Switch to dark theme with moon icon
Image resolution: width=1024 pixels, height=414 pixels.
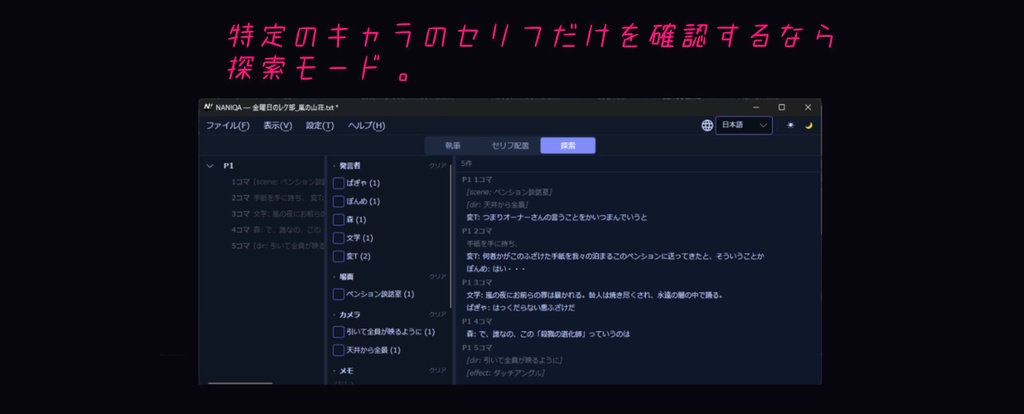pyautogui.click(x=808, y=125)
